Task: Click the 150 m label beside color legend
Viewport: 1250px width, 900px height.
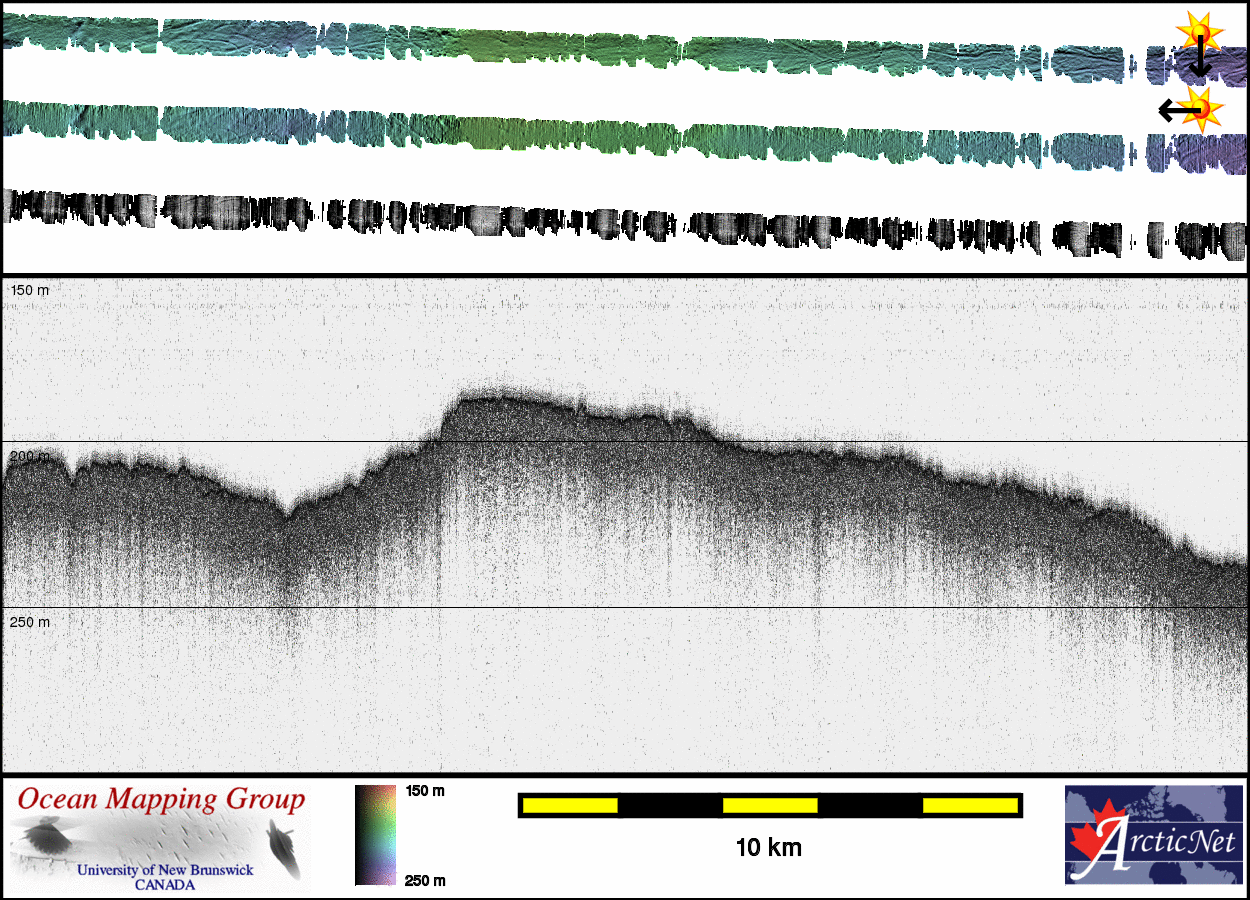Action: [x=424, y=791]
